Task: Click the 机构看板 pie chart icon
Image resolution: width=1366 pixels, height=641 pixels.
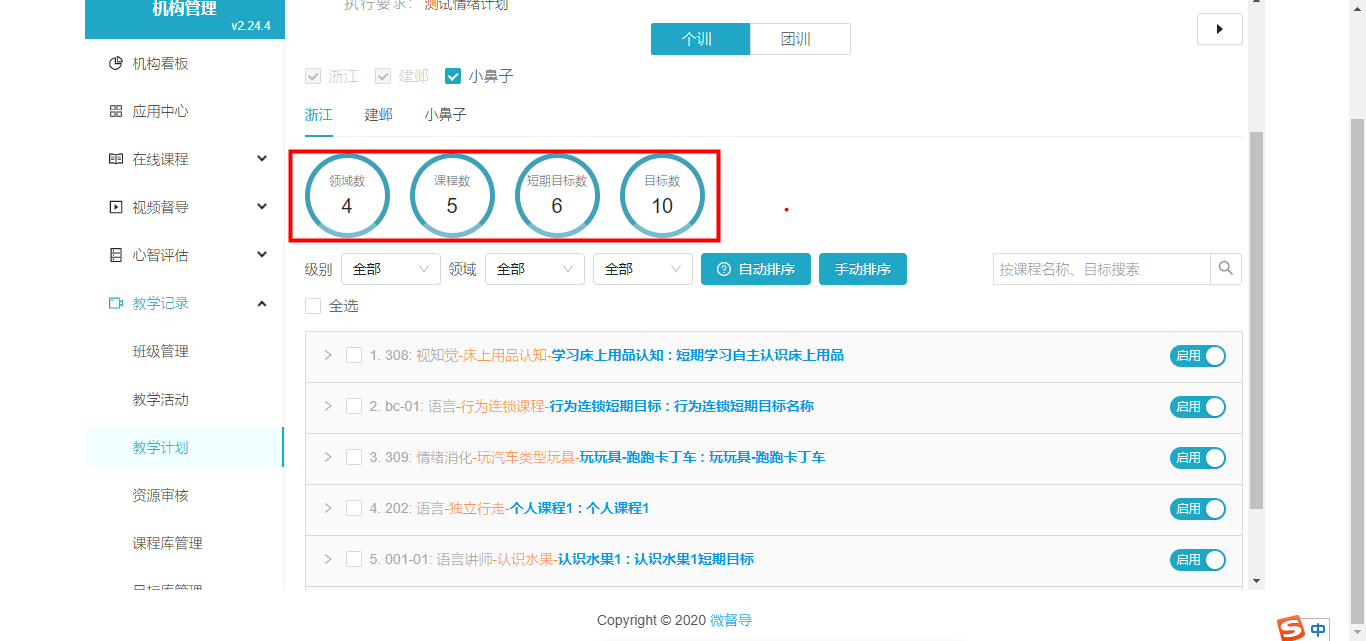Action: click(x=115, y=64)
